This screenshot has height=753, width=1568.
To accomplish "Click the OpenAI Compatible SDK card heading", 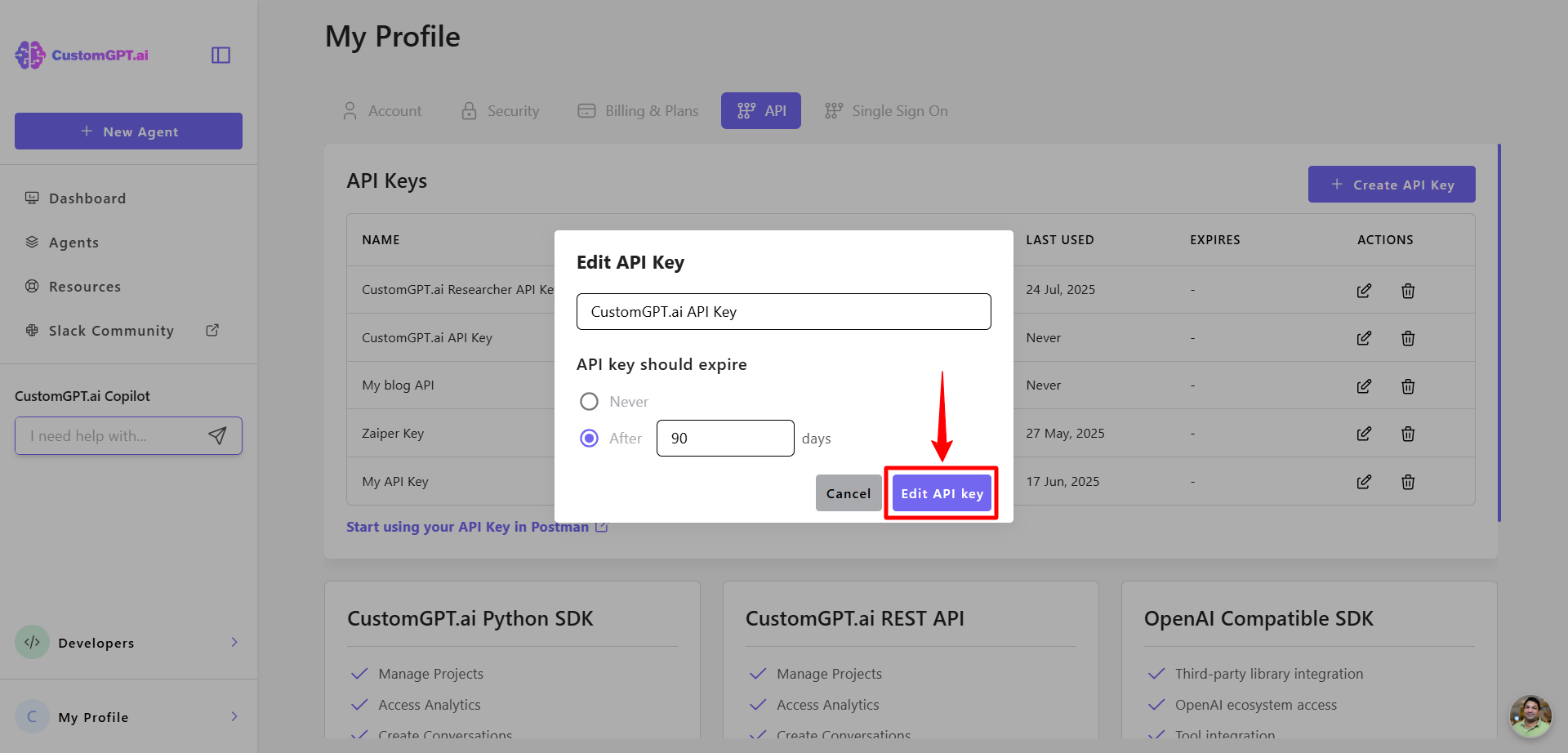I will coord(1258,619).
